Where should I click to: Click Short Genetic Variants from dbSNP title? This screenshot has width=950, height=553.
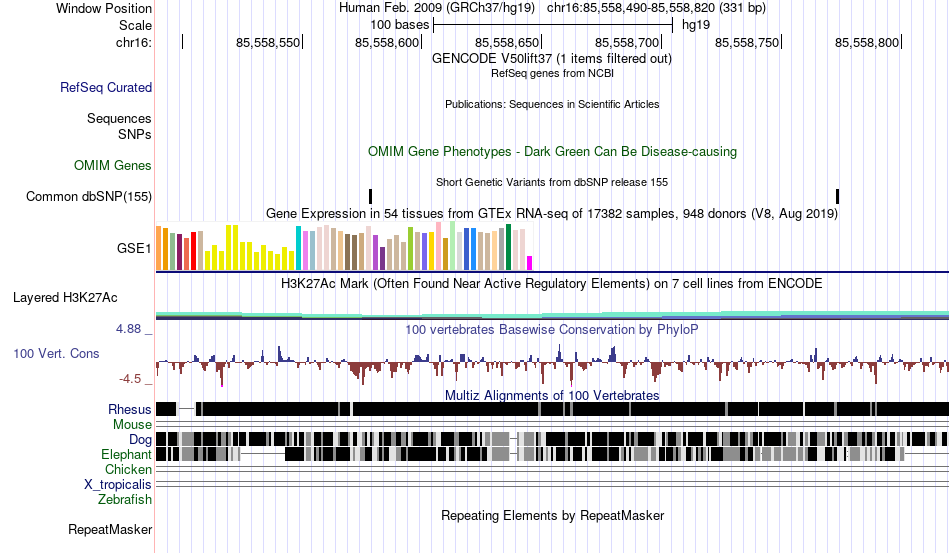tap(552, 182)
